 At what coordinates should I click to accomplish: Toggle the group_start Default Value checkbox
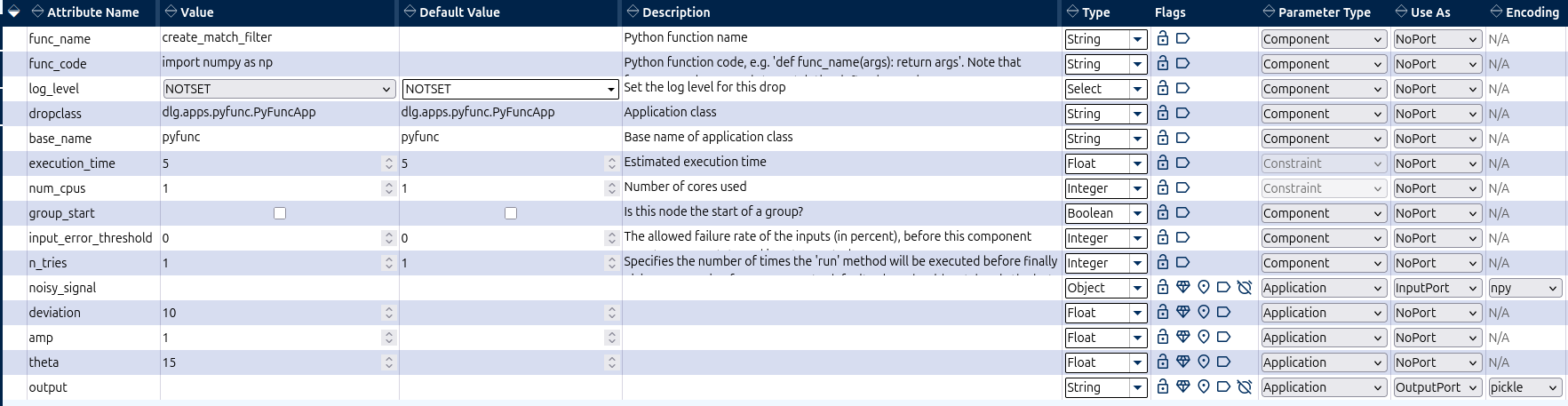pos(511,213)
